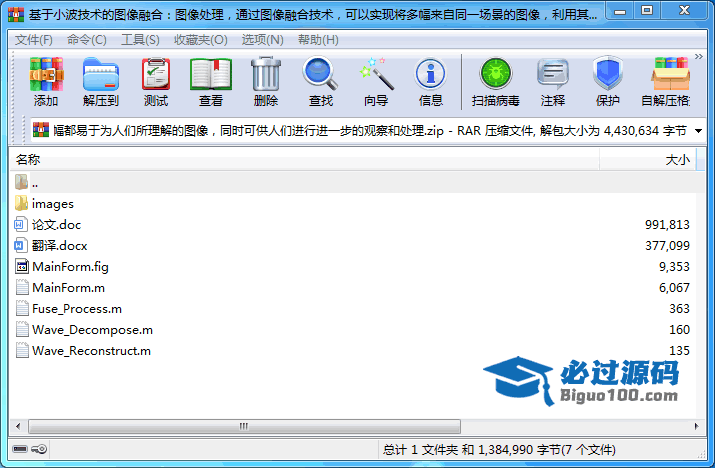Open the 工具(S) menu
The width and height of the screenshot is (715, 468).
(140, 40)
